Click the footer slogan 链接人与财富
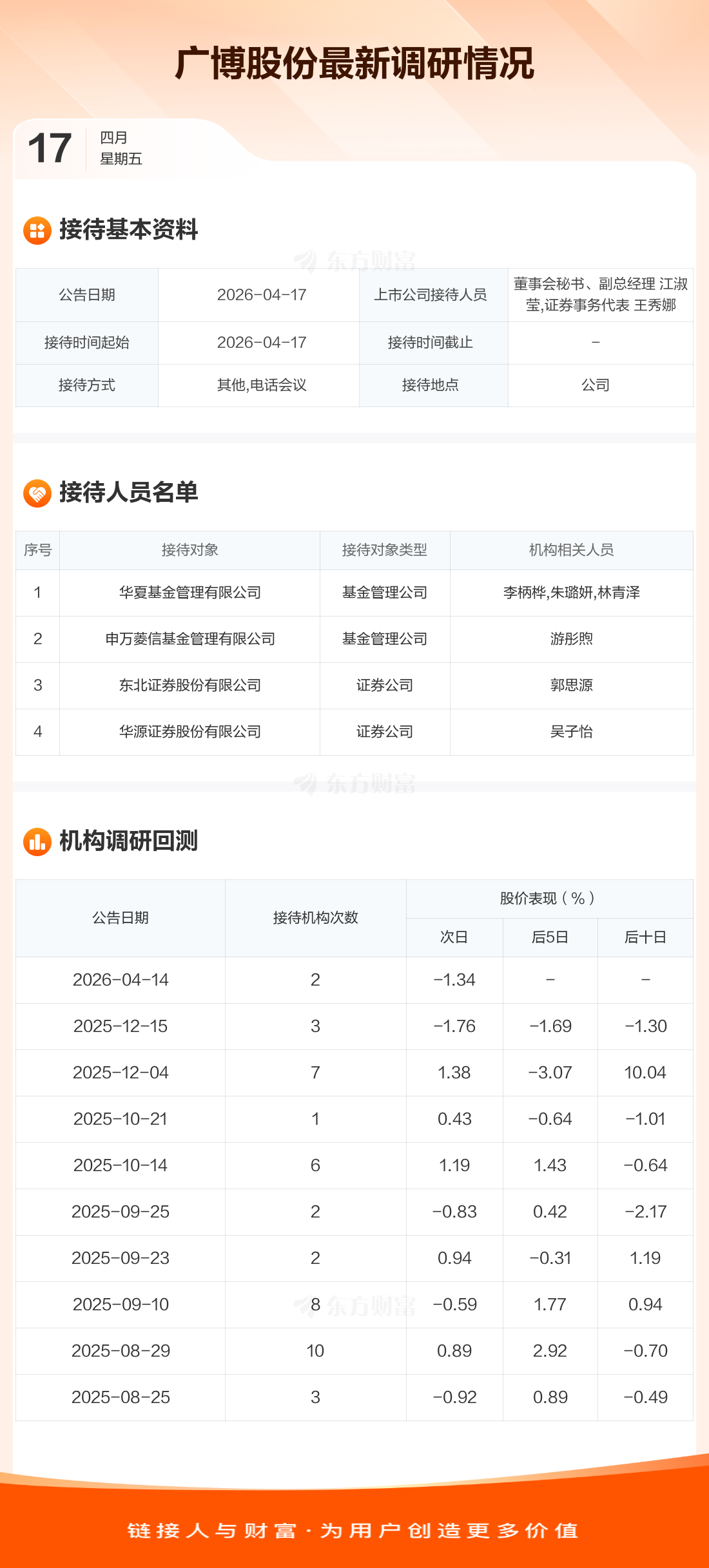 pyautogui.click(x=213, y=1531)
